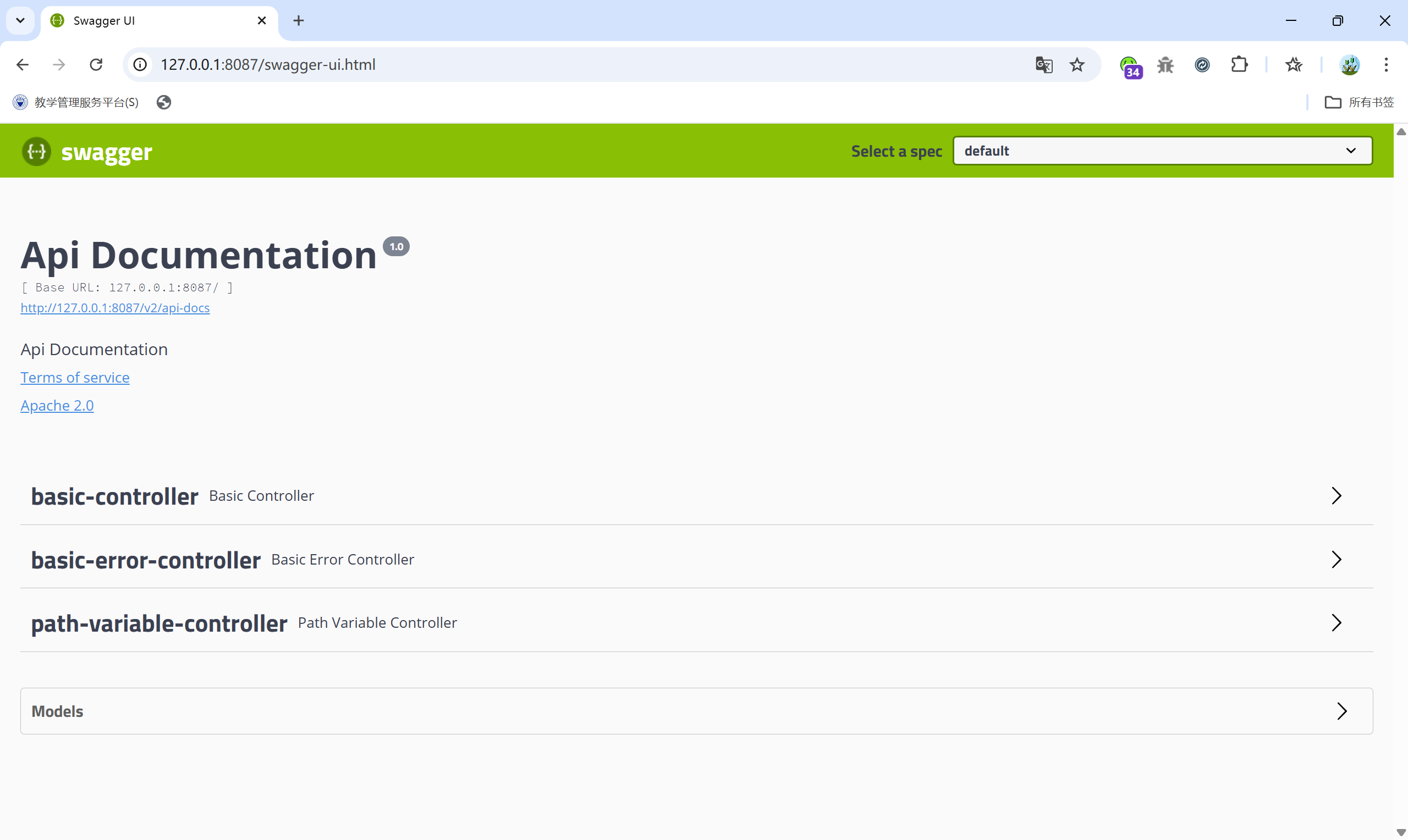Bookmark this page with star icon
This screenshot has height=840, width=1408.
[1076, 64]
